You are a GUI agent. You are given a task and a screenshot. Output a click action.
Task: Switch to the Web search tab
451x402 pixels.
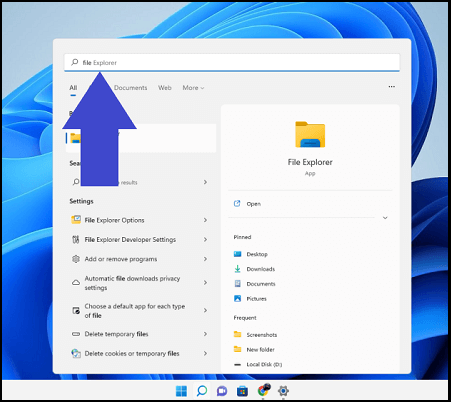click(165, 88)
